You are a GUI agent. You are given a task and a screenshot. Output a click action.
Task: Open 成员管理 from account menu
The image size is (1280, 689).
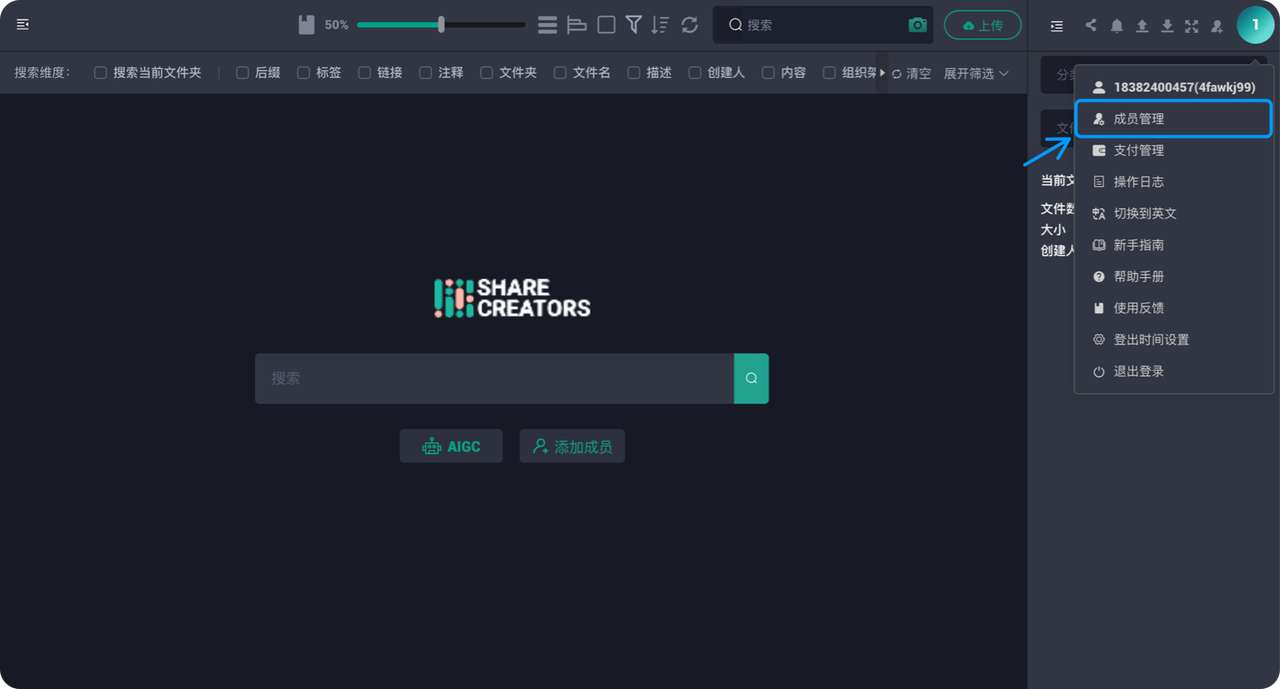(1173, 119)
